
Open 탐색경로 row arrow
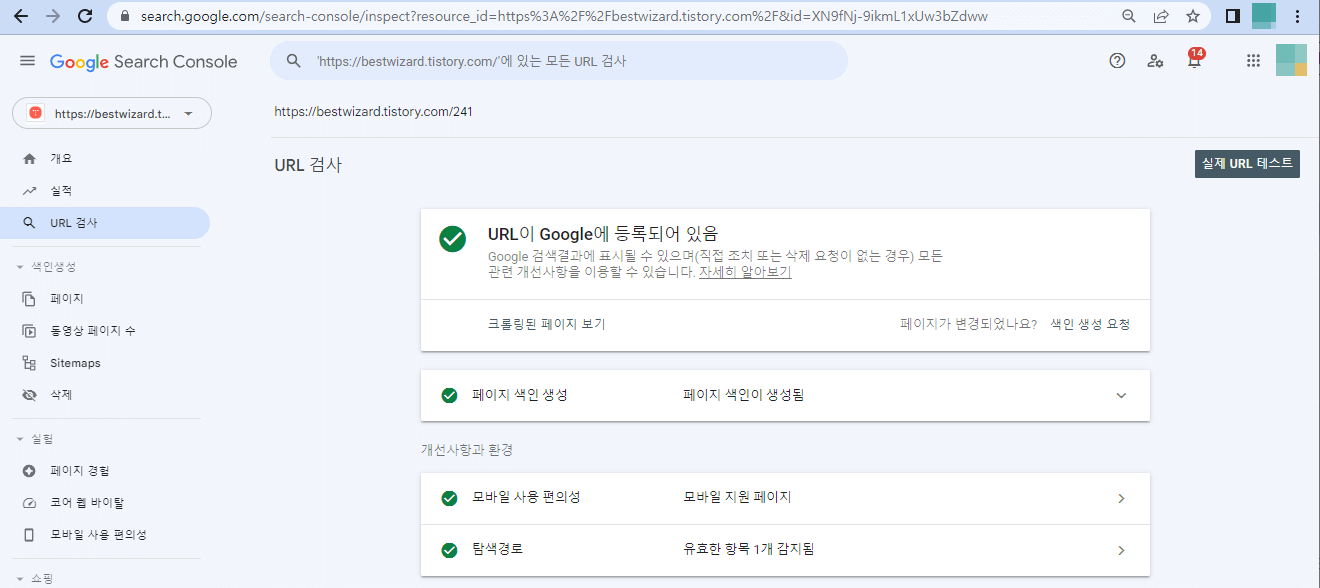[x=1121, y=550]
